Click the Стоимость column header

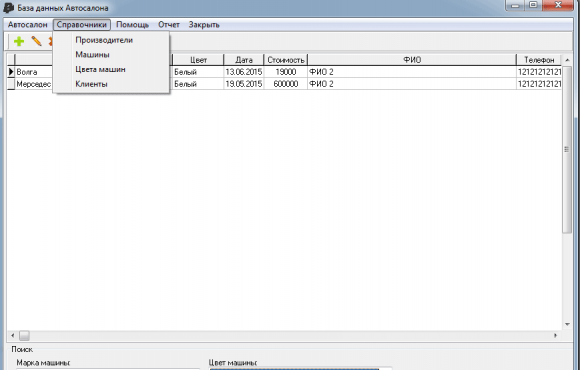click(286, 60)
